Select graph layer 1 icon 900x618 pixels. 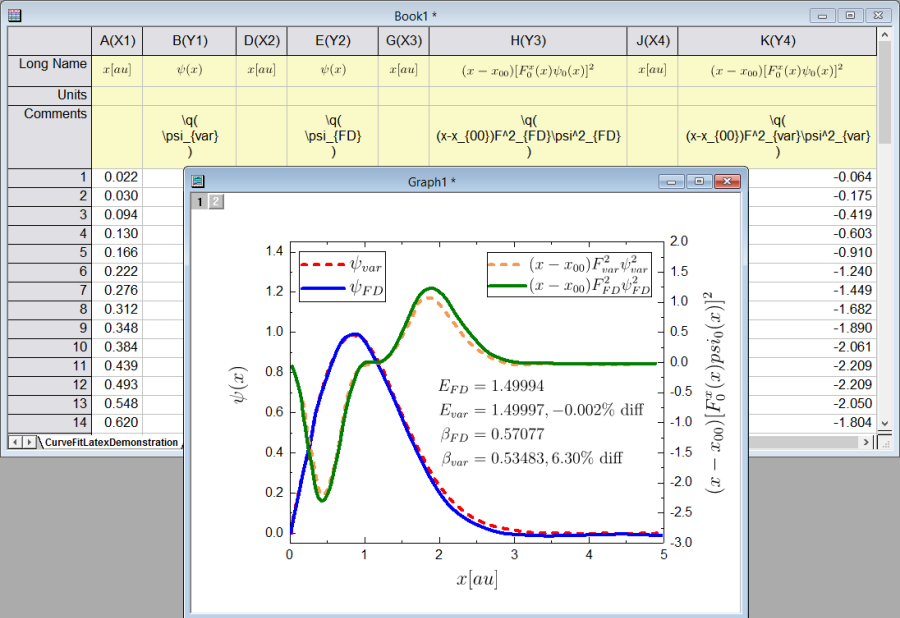pyautogui.click(x=199, y=202)
